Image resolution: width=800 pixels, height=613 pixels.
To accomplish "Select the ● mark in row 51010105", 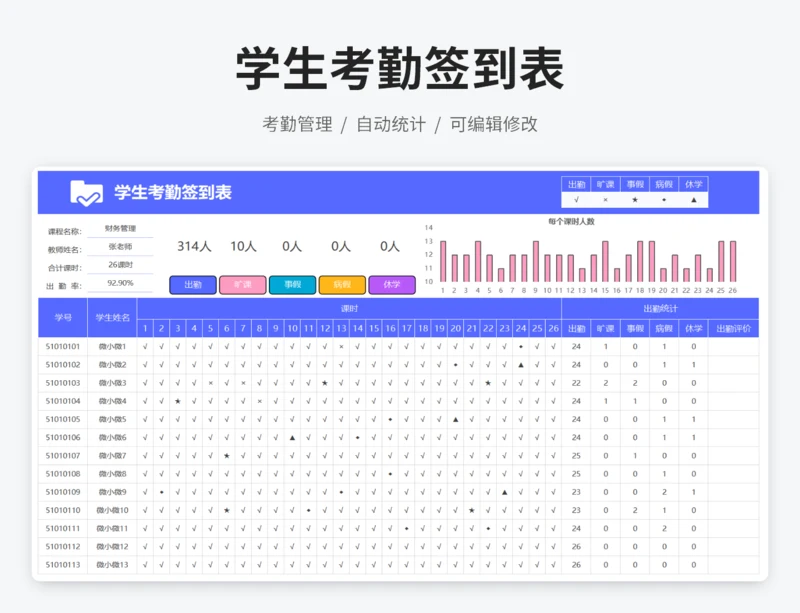I will pos(390,420).
